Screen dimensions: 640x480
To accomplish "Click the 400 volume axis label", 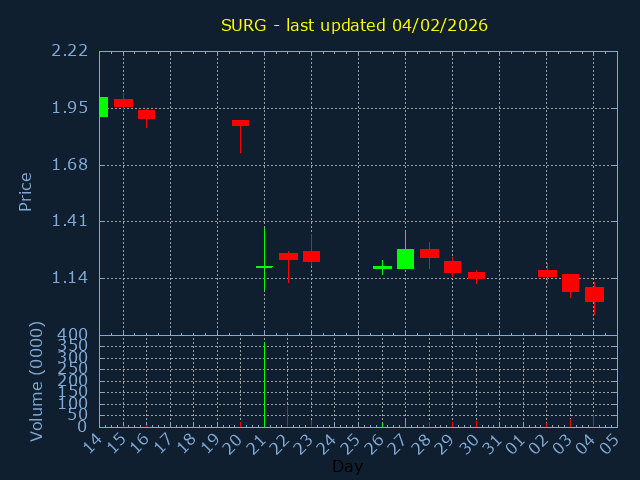I will click(72, 335).
